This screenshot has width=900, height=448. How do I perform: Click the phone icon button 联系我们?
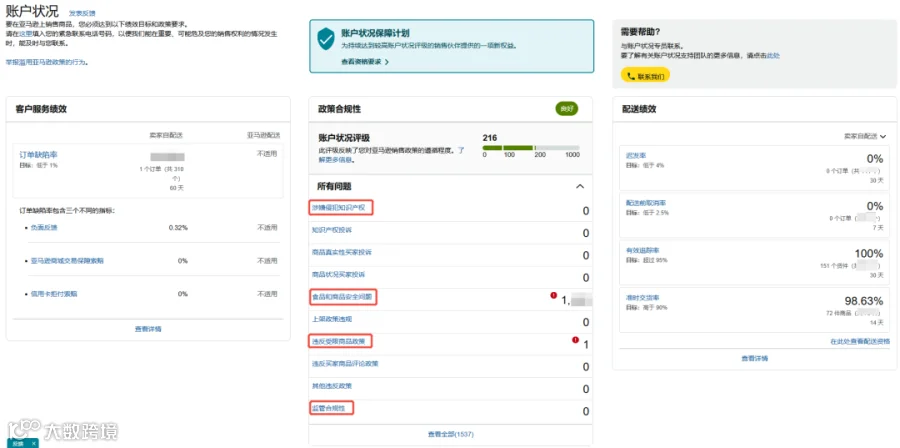[645, 76]
